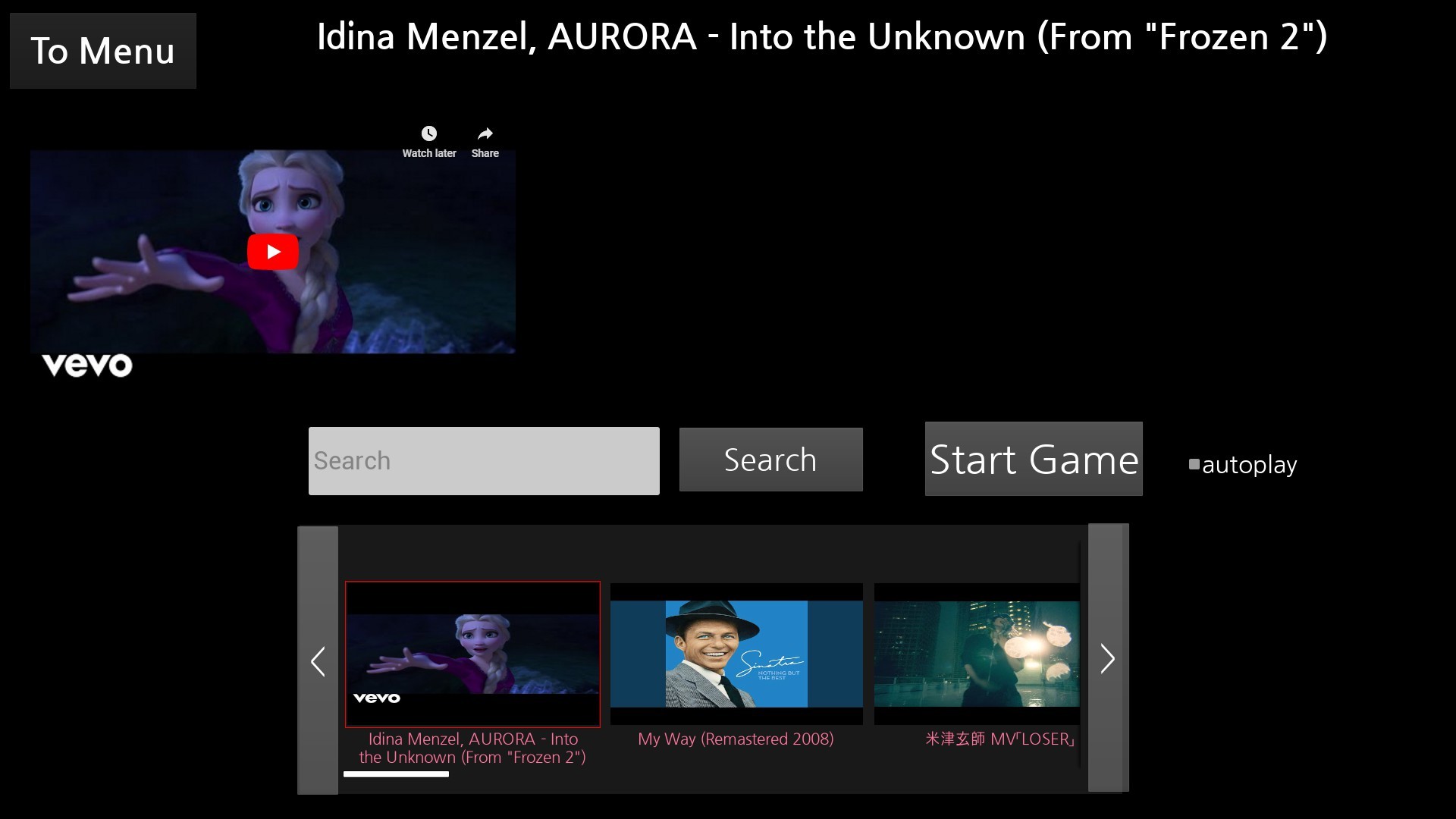Click the vevo watermark on the Frozen 2 thumbnail

click(x=376, y=697)
